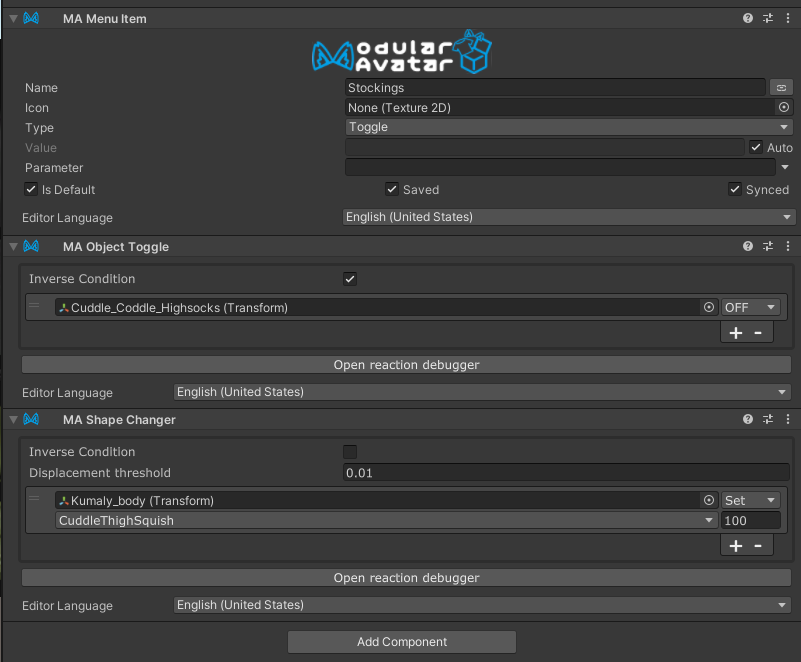
Task: Click the MA Object Toggle header title
Action: pyautogui.click(x=116, y=247)
